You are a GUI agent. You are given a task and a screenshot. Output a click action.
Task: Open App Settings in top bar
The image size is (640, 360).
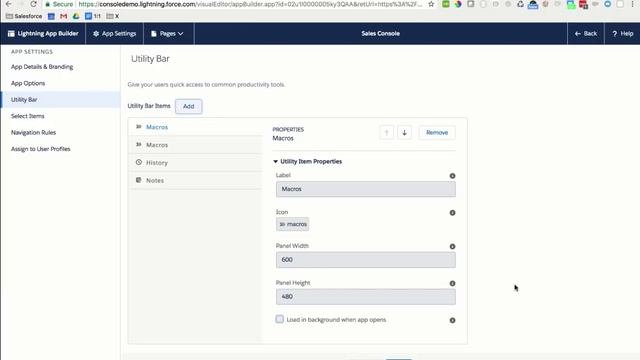coord(114,33)
